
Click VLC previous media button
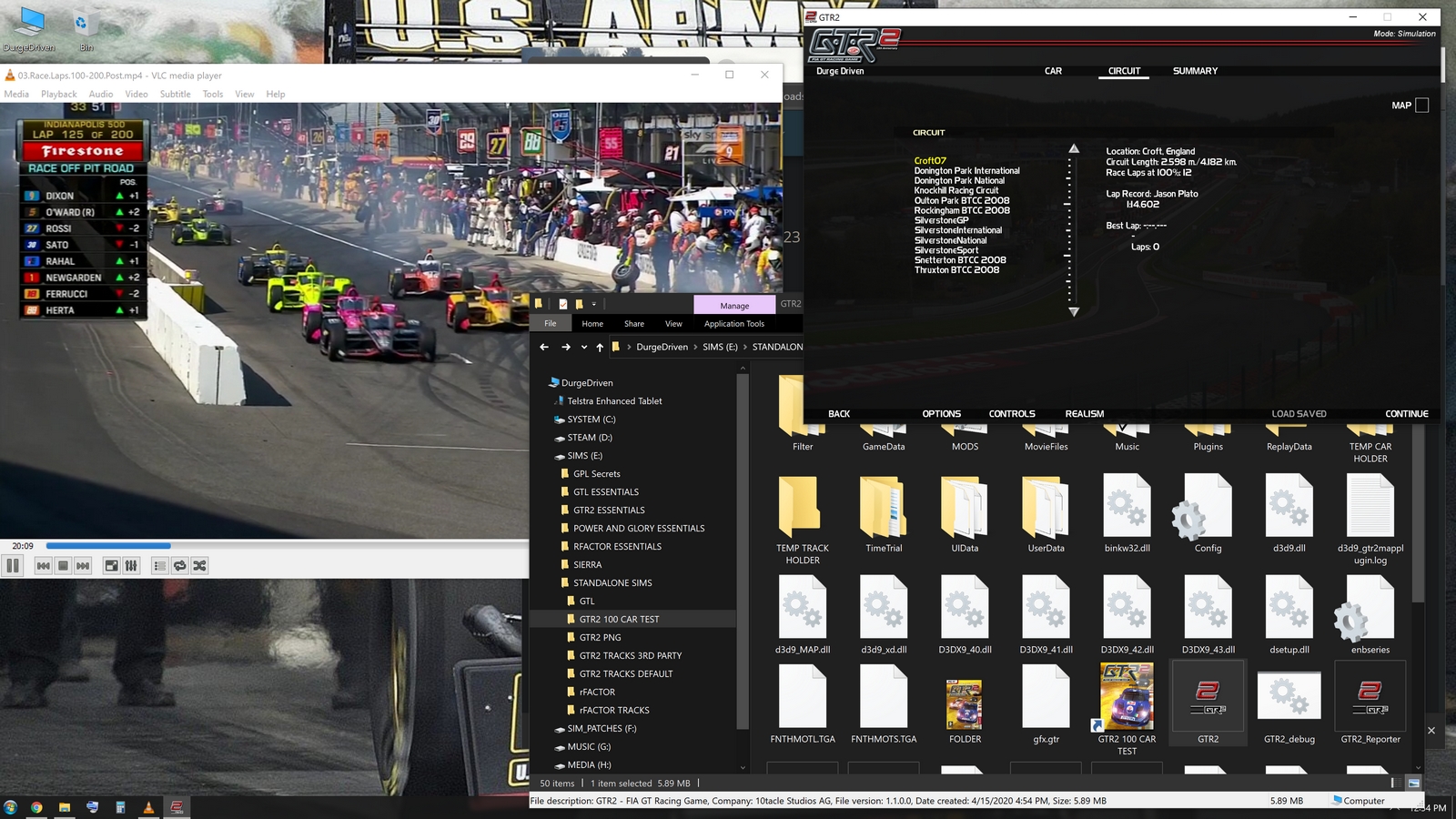click(43, 566)
